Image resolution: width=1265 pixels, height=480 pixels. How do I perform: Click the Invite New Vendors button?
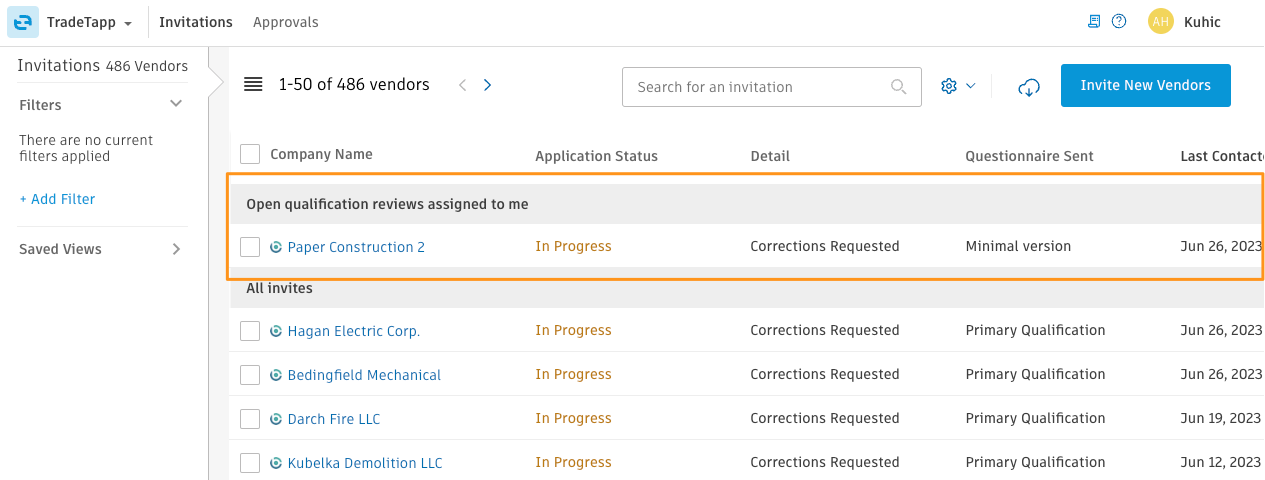(x=1146, y=85)
